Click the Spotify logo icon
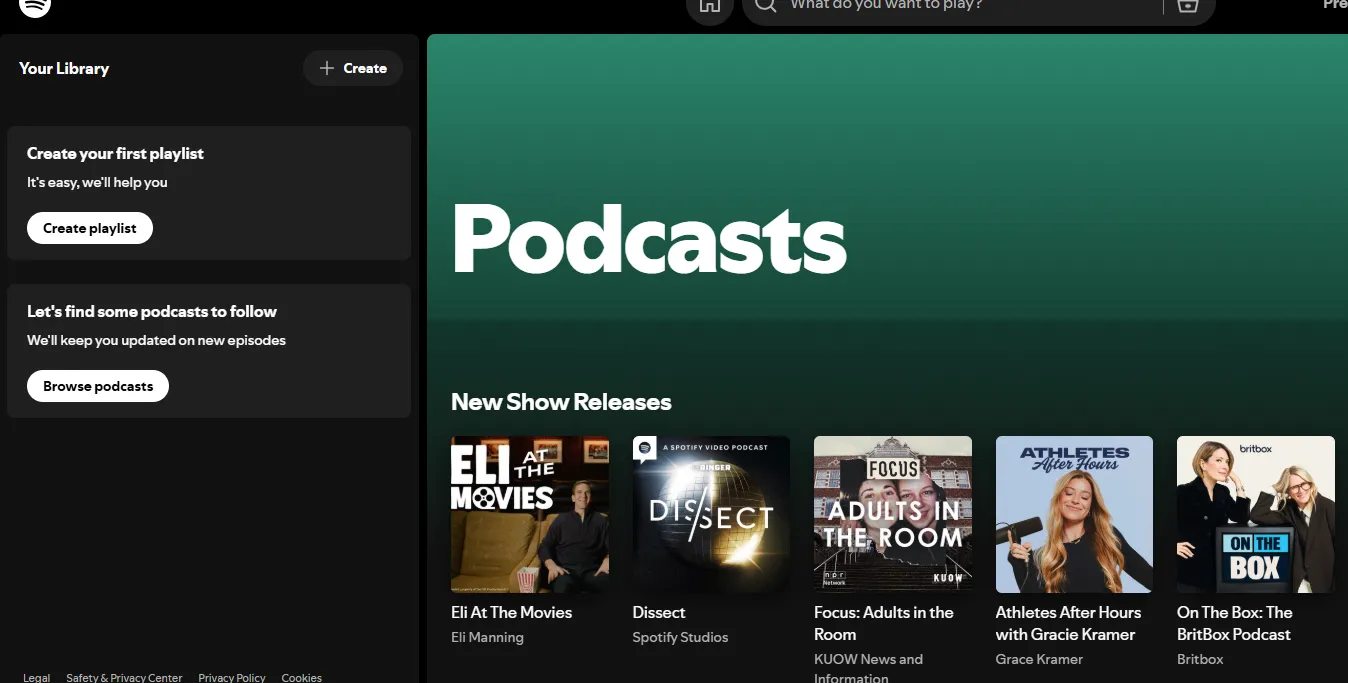Viewport: 1348px width, 683px height. click(x=35, y=5)
